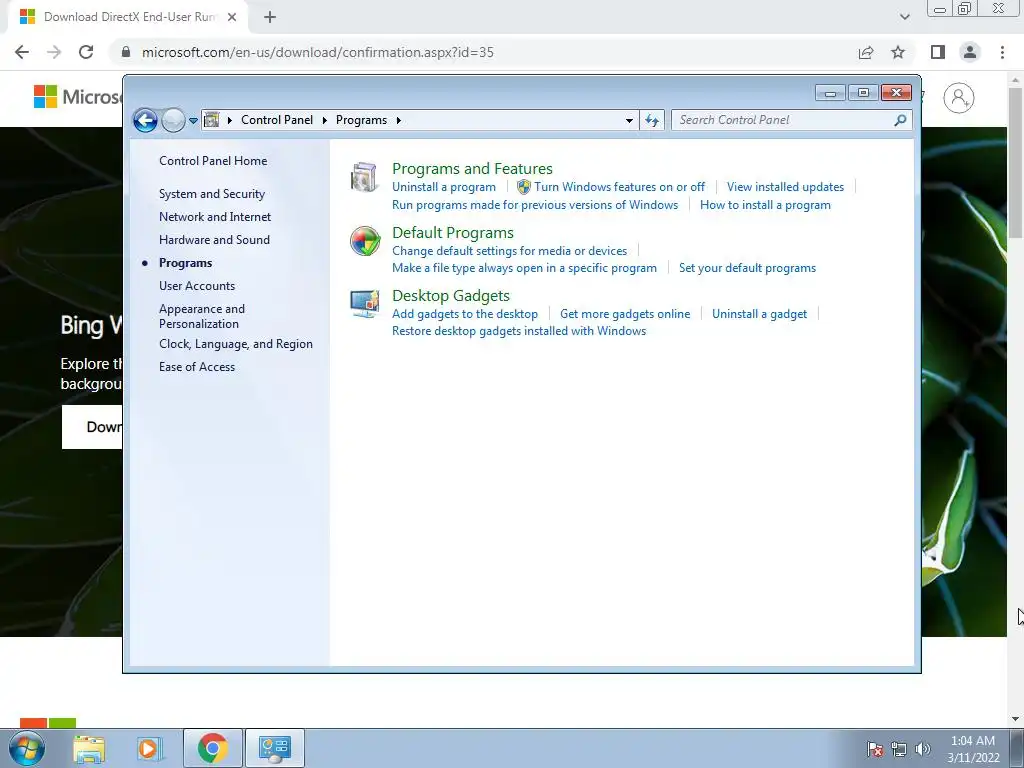
Task: Click the Chrome address bar URL
Action: click(x=317, y=52)
